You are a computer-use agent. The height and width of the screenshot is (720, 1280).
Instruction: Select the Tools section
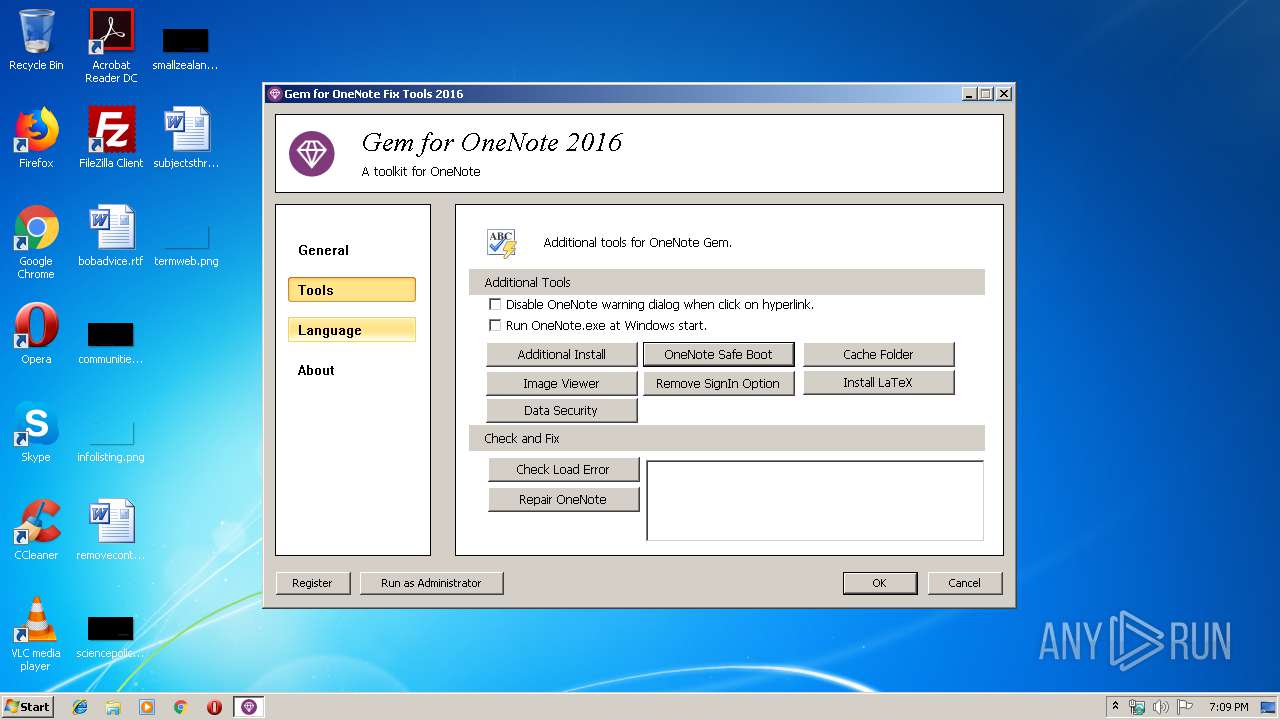tap(351, 290)
